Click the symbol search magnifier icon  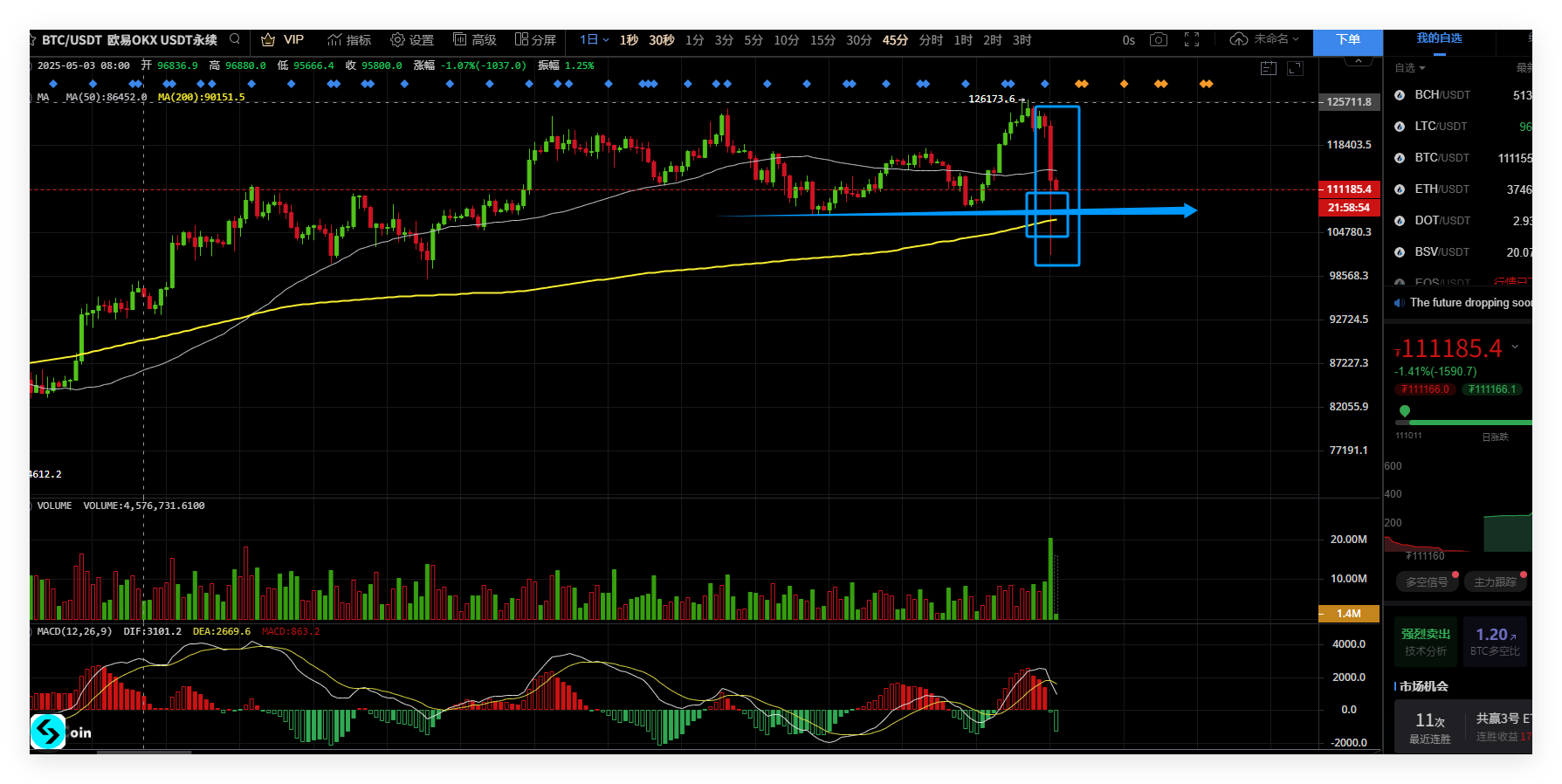[235, 39]
